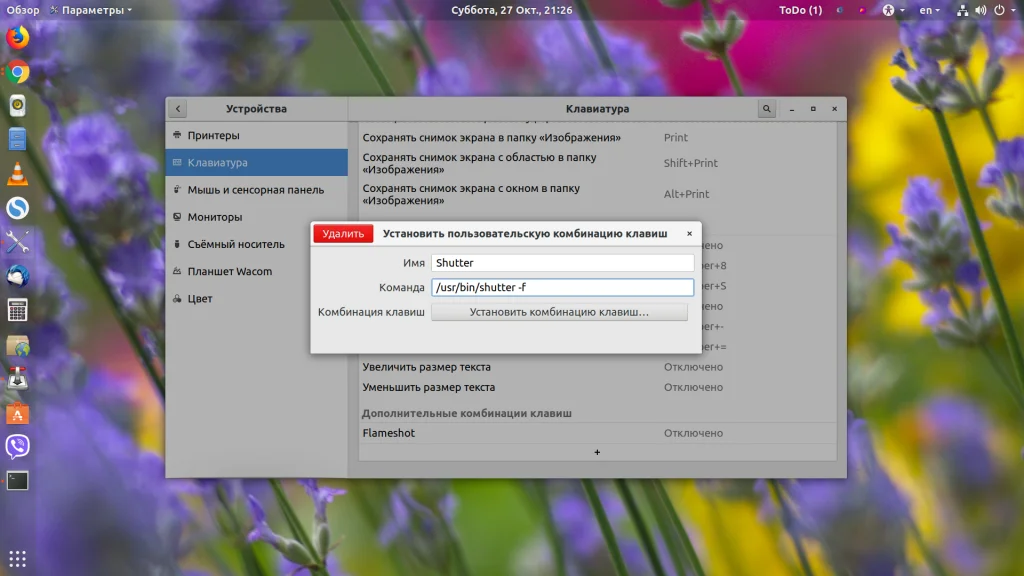Open the Files manager dock icon

[18, 140]
